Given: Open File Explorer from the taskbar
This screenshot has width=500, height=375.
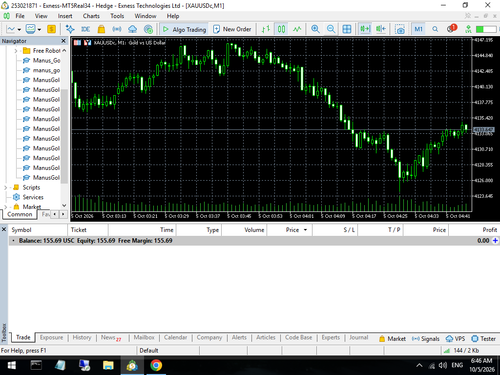Looking at the screenshot, I should pyautogui.click(x=108, y=365).
